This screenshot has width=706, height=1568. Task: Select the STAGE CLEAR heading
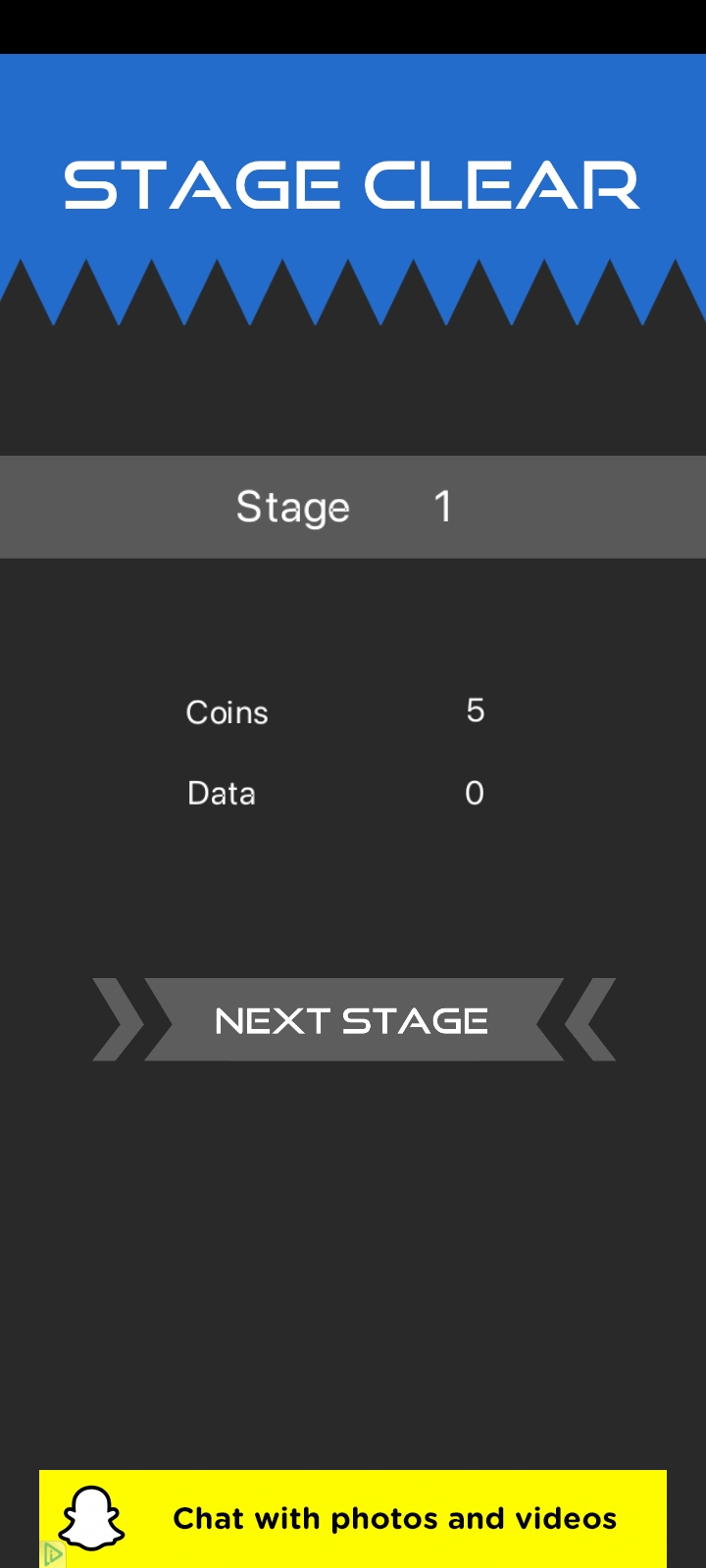pyautogui.click(x=352, y=186)
